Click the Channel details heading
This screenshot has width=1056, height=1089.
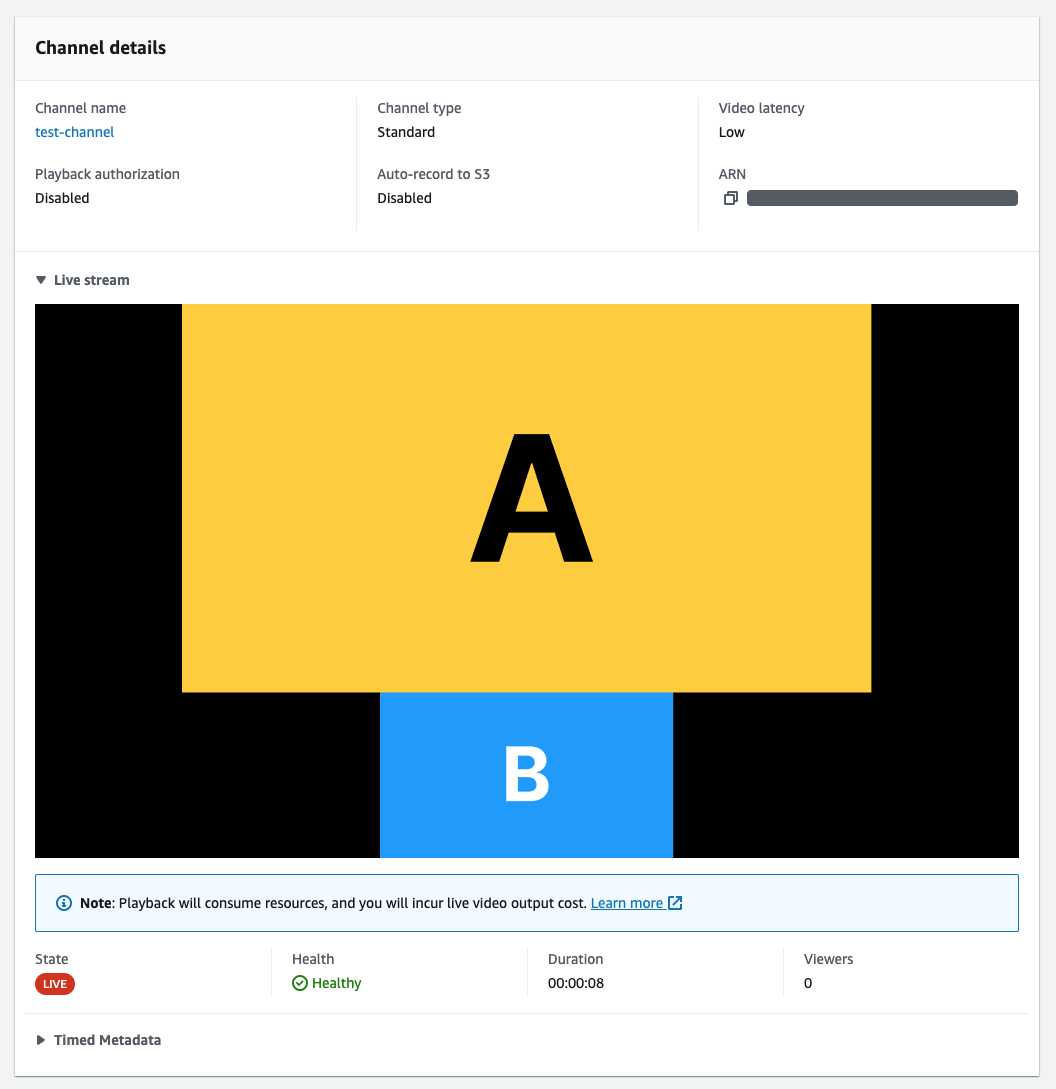click(101, 48)
